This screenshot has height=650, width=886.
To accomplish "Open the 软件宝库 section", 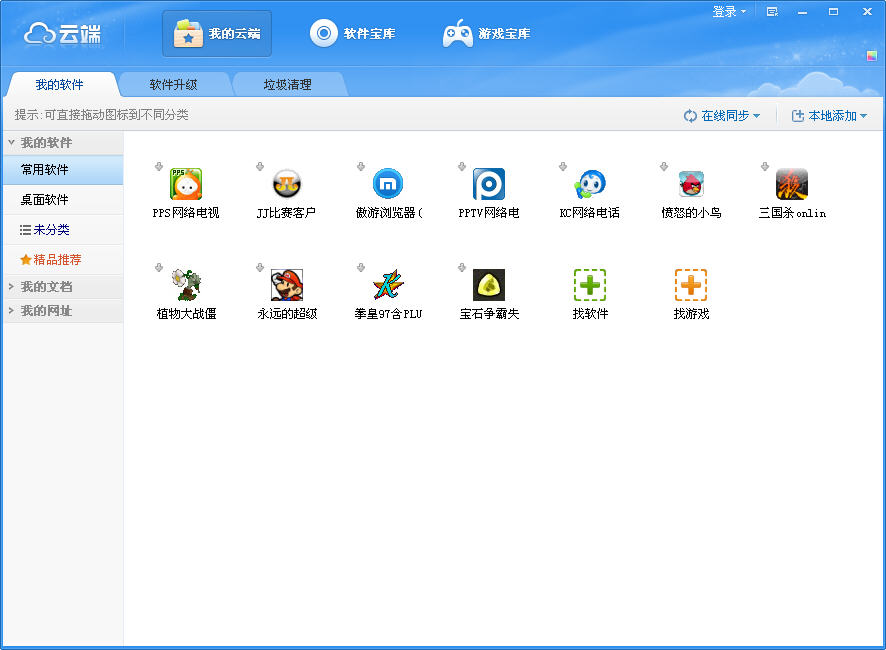I will coord(353,34).
